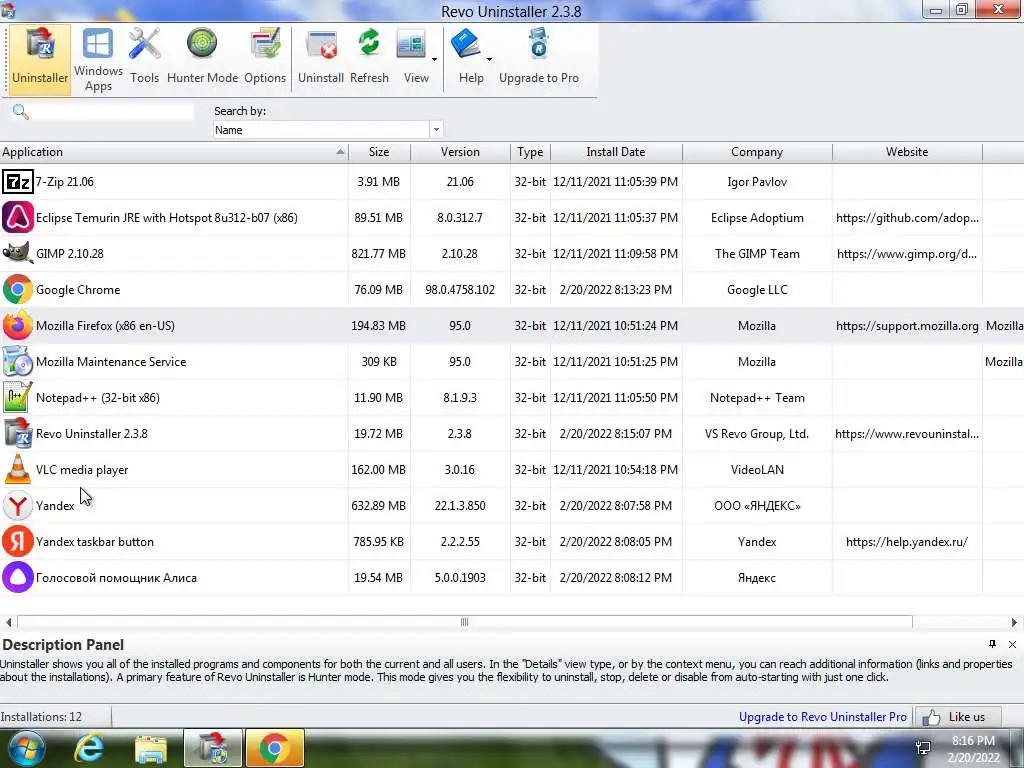Select the Uninstaller toolbar icon
This screenshot has height=768, width=1024.
(40, 59)
